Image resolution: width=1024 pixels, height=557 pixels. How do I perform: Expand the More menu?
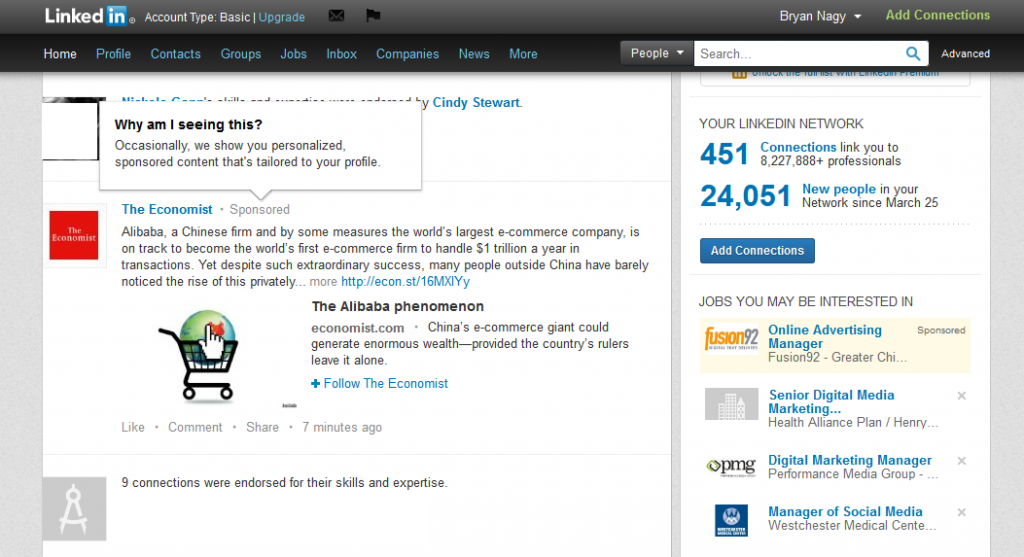pyautogui.click(x=523, y=54)
